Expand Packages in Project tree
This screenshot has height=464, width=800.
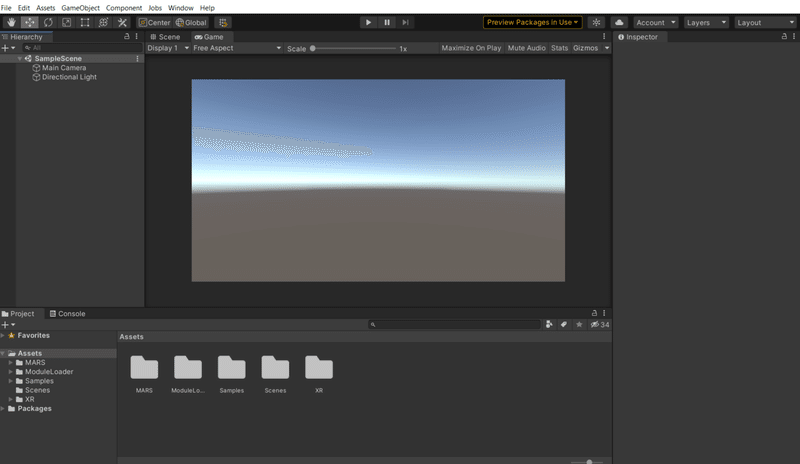3,409
